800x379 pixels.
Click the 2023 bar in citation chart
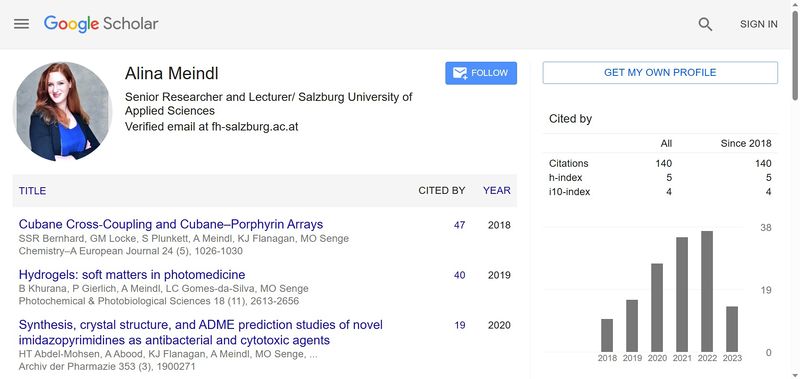point(732,329)
